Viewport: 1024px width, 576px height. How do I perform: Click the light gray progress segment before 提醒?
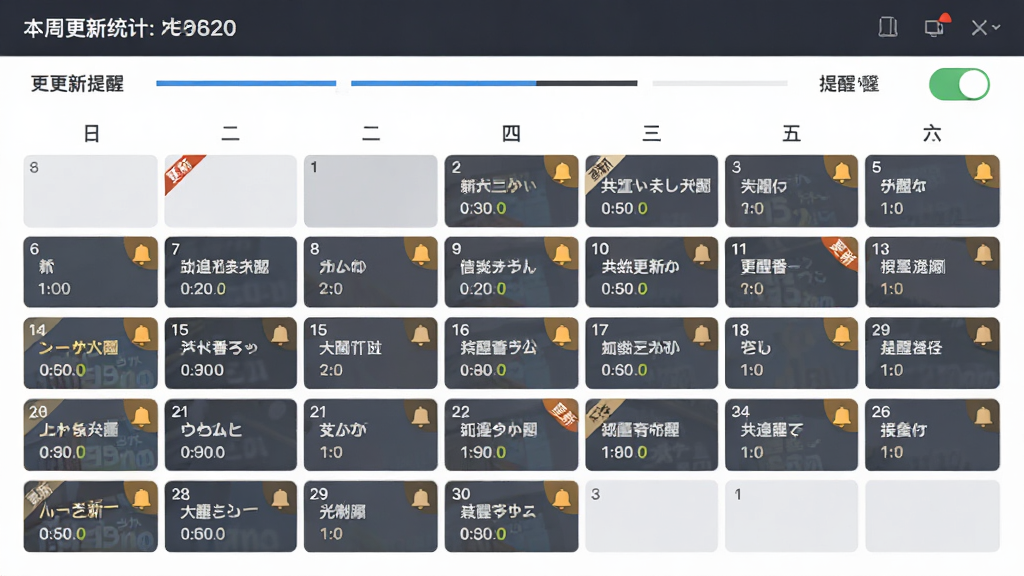pyautogui.click(x=720, y=84)
